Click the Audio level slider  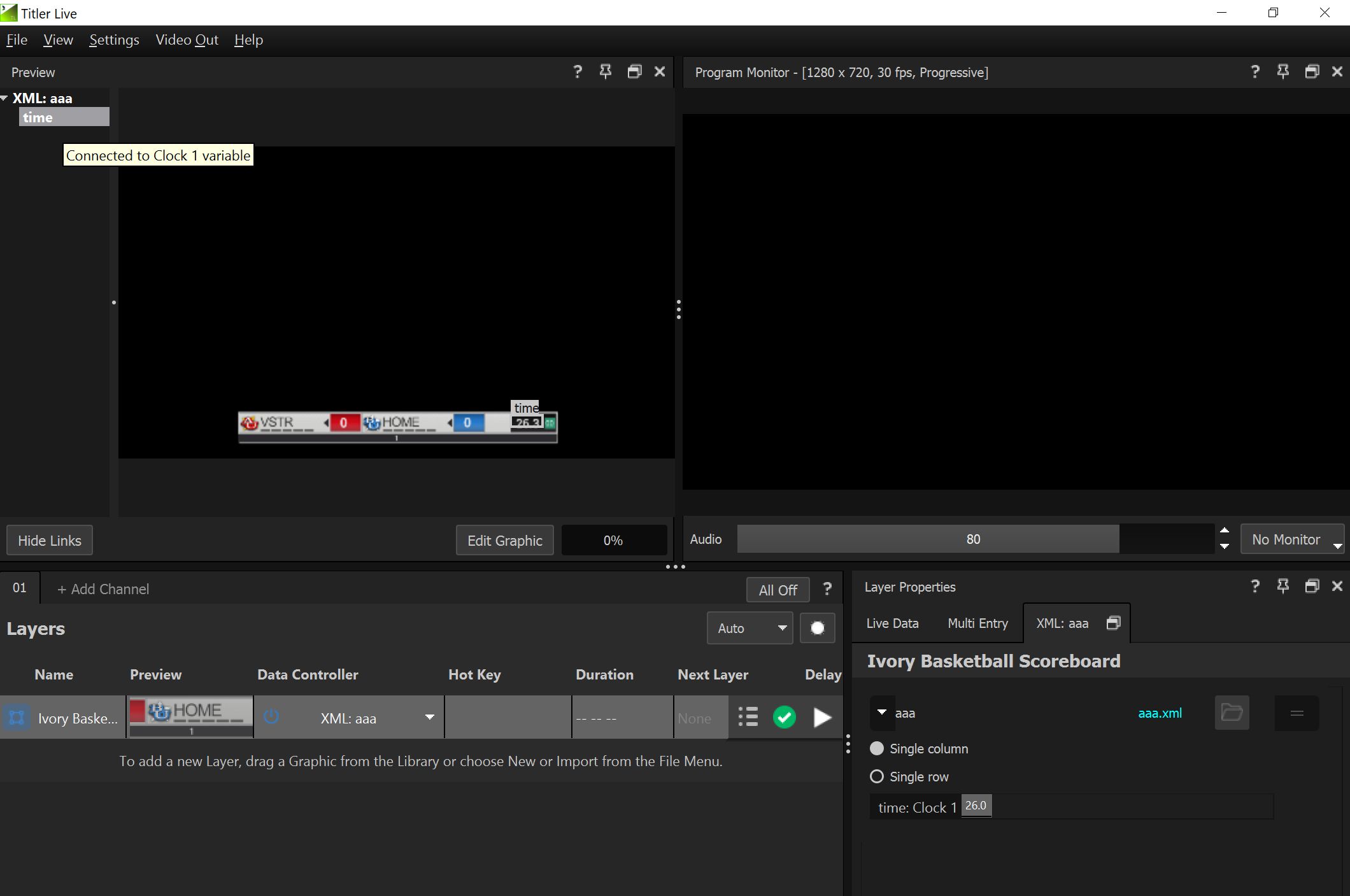click(x=973, y=539)
